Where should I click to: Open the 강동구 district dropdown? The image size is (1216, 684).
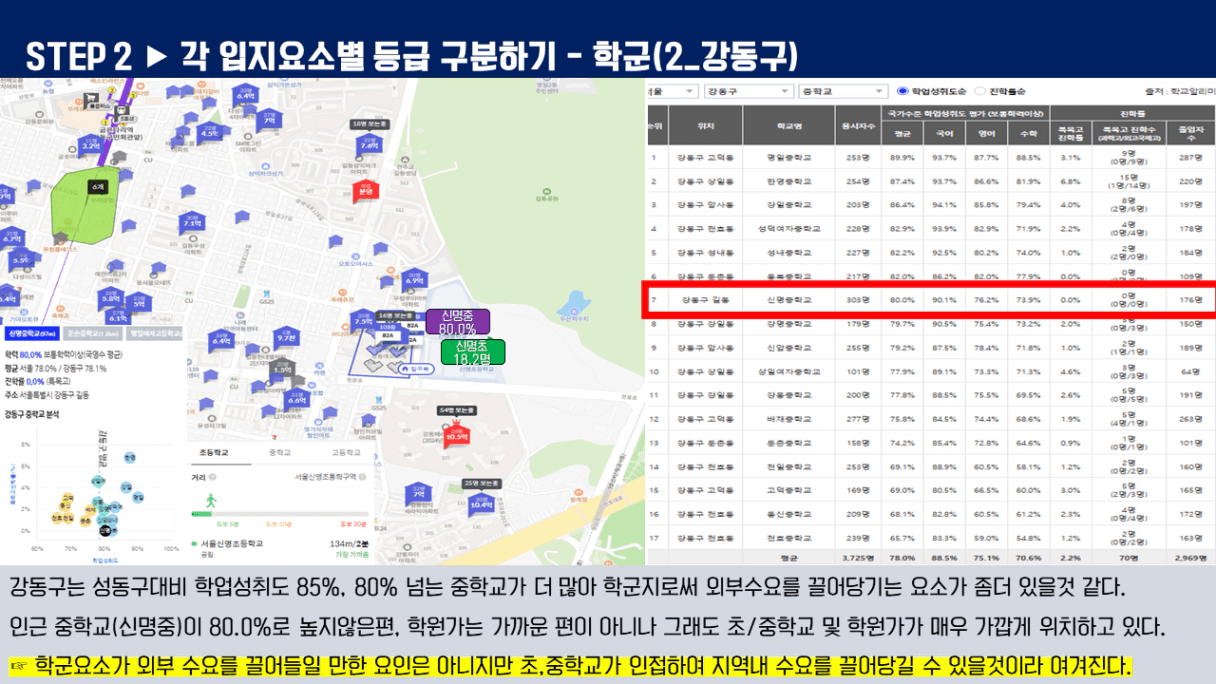pos(747,91)
